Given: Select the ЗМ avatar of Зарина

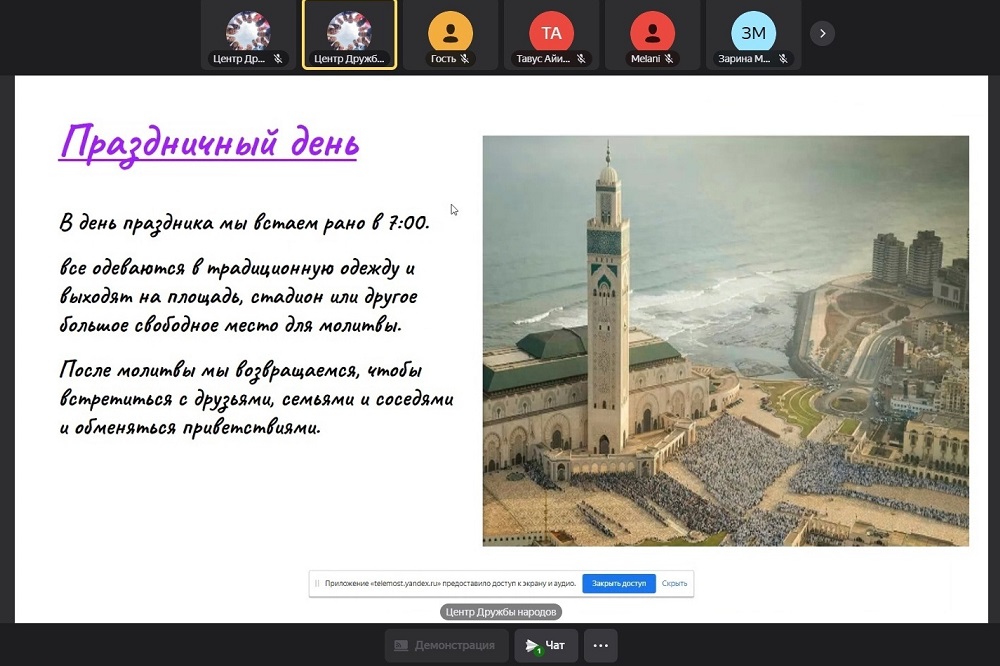Looking at the screenshot, I should click(753, 32).
